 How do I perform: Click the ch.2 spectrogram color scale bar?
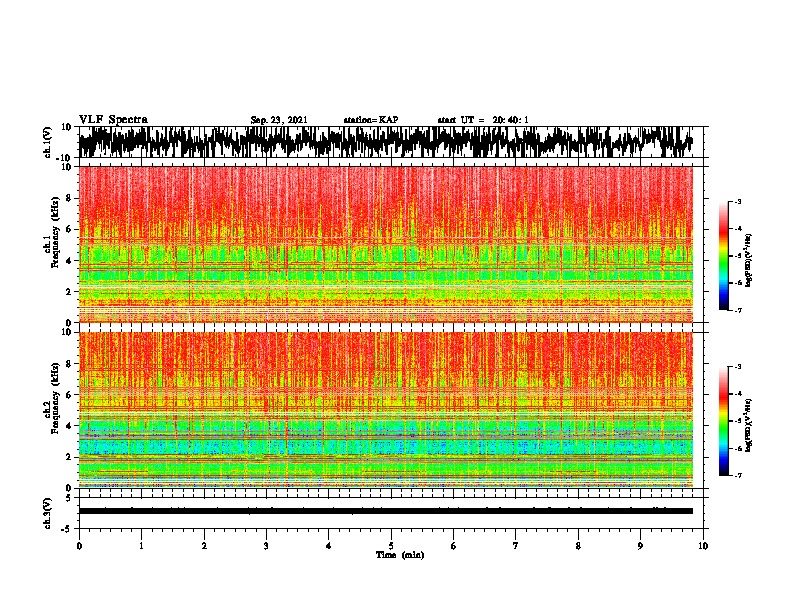point(724,421)
